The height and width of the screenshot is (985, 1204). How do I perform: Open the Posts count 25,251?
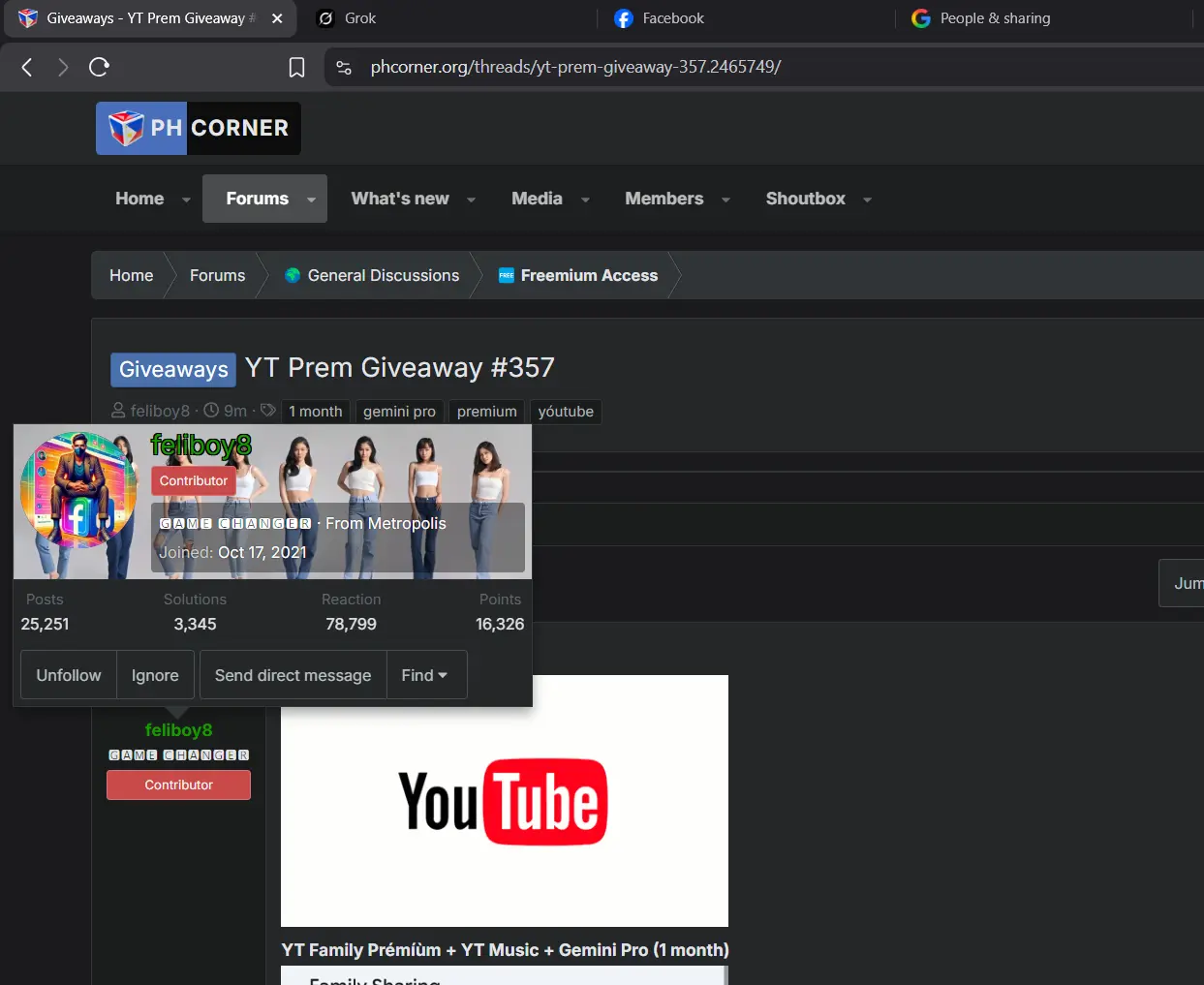45,624
